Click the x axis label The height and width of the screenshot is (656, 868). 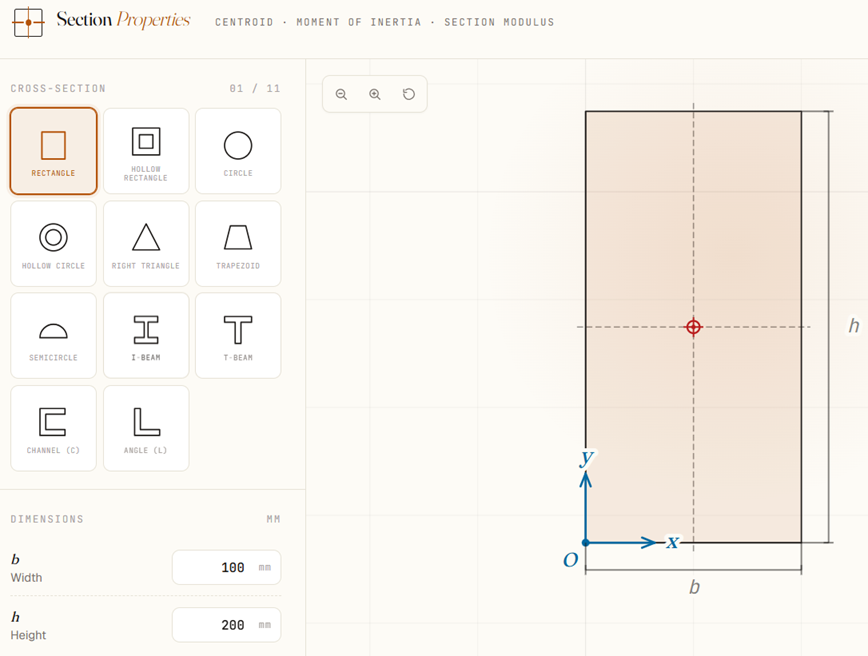pyautogui.click(x=672, y=541)
